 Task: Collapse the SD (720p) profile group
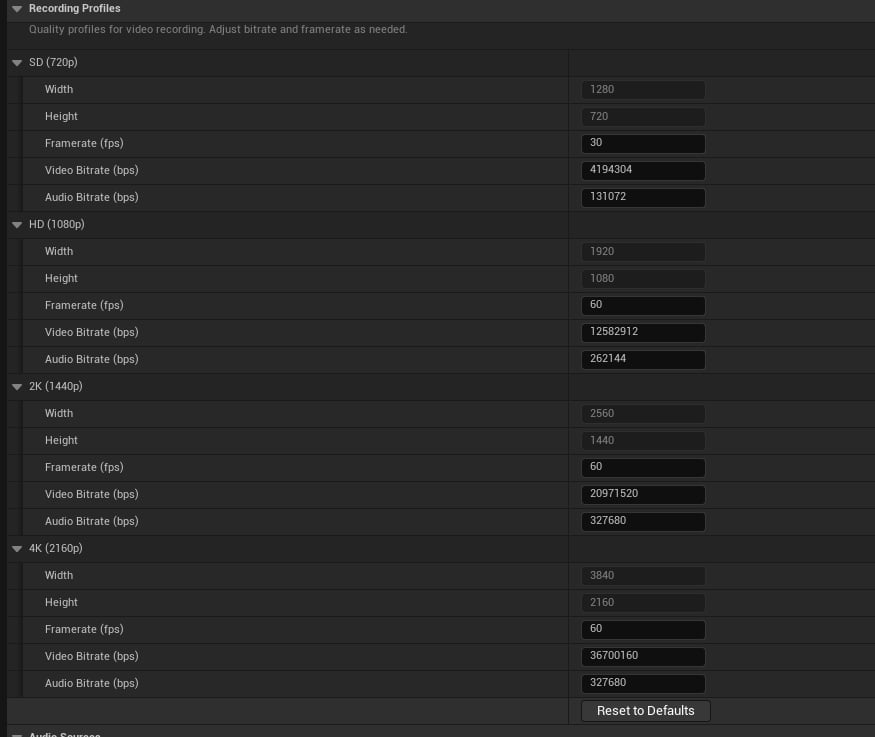pyautogui.click(x=17, y=63)
